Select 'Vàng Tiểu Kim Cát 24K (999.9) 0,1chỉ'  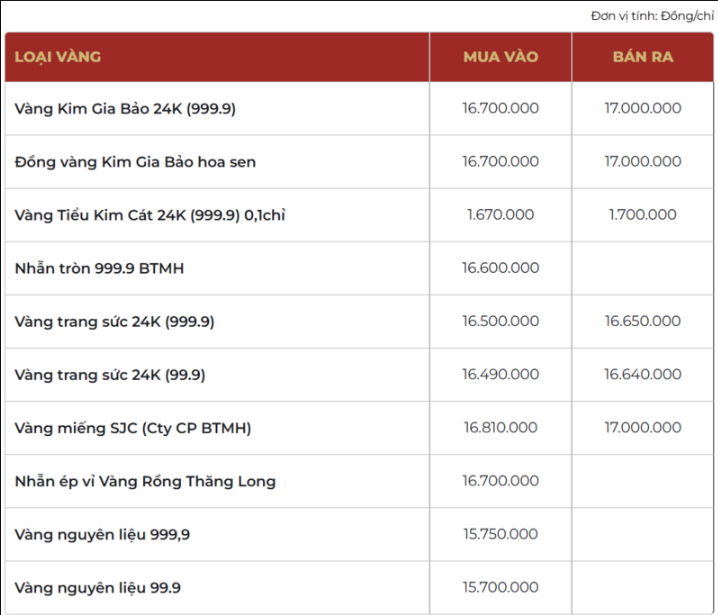point(150,215)
